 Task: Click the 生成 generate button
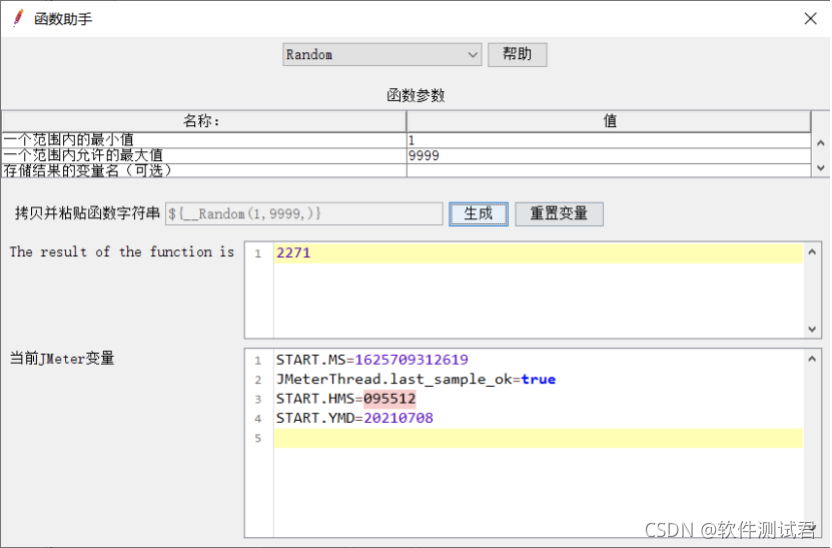479,214
